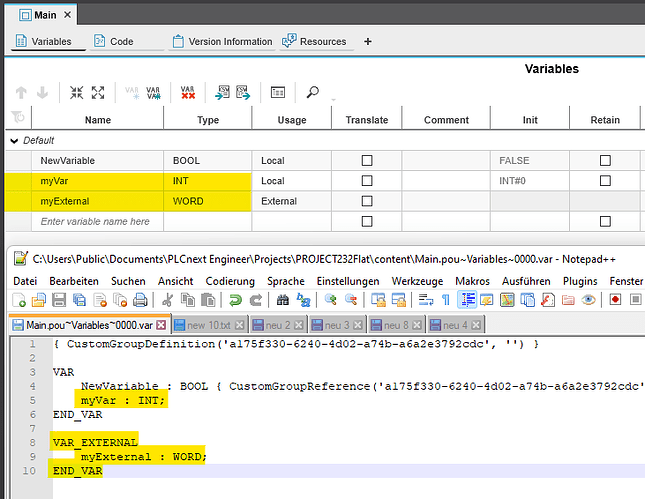Switch to new 10.txt tab
The width and height of the screenshot is (645, 499).
(209, 325)
